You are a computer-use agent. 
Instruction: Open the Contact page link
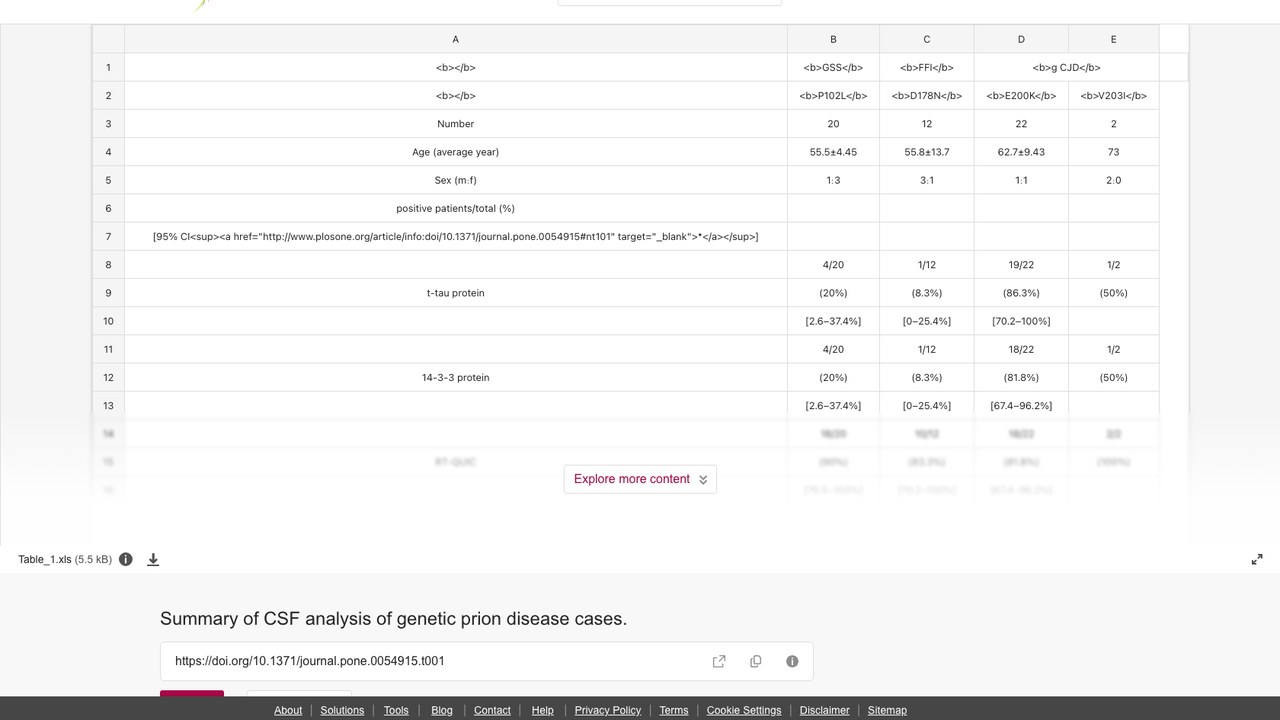[x=492, y=710]
